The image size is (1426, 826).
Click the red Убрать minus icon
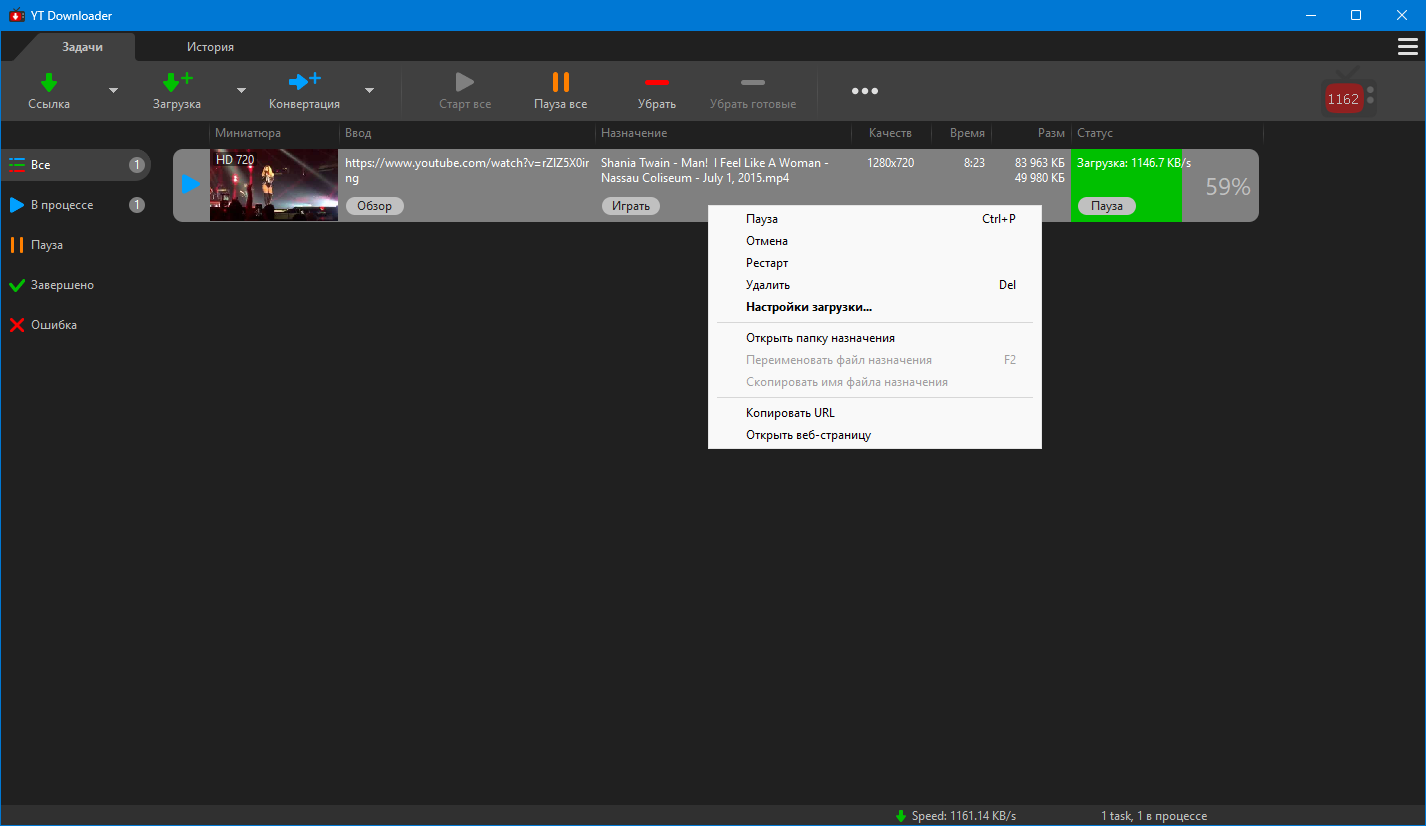click(657, 82)
